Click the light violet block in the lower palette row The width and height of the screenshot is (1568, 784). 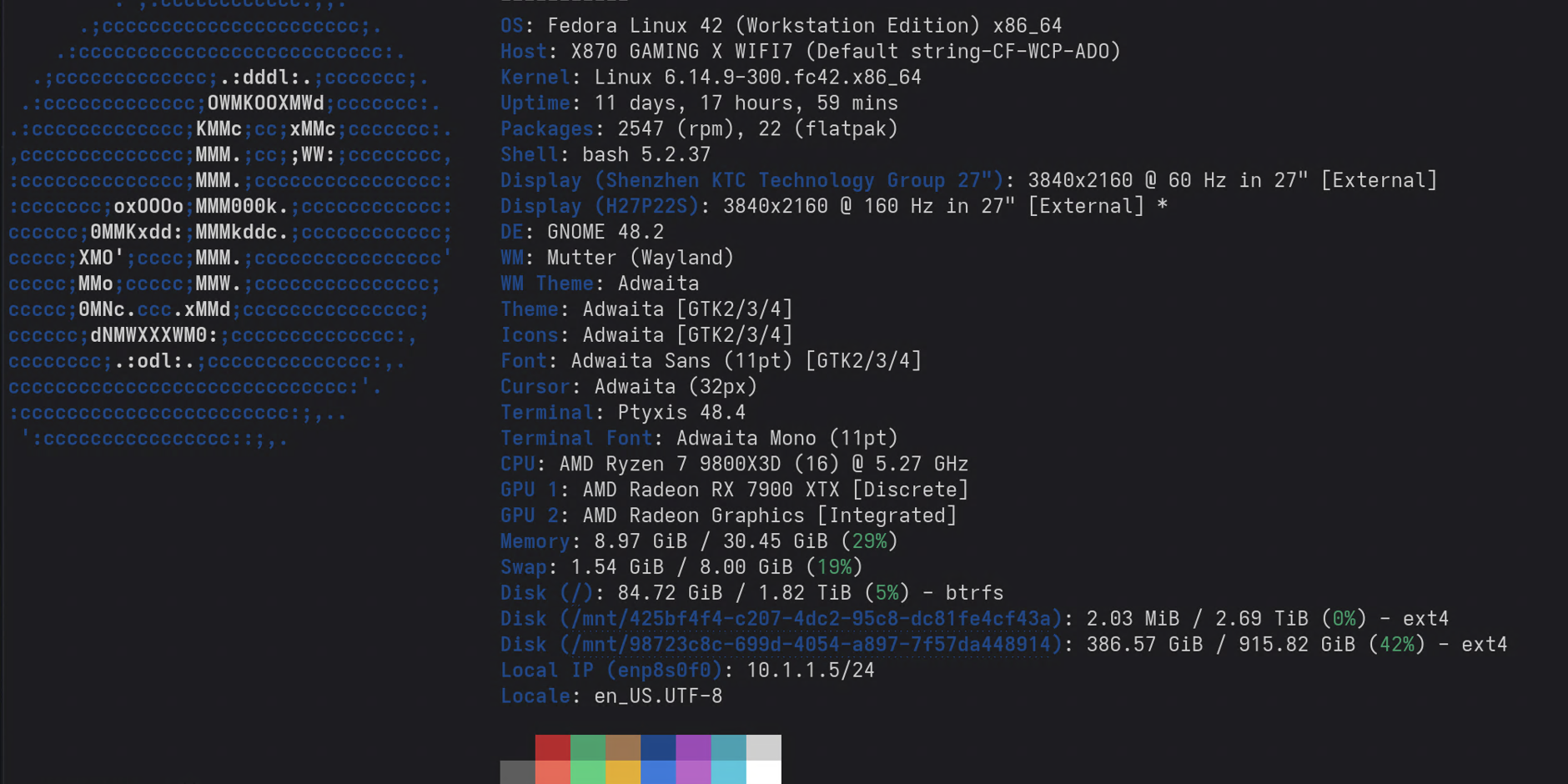coord(693,772)
